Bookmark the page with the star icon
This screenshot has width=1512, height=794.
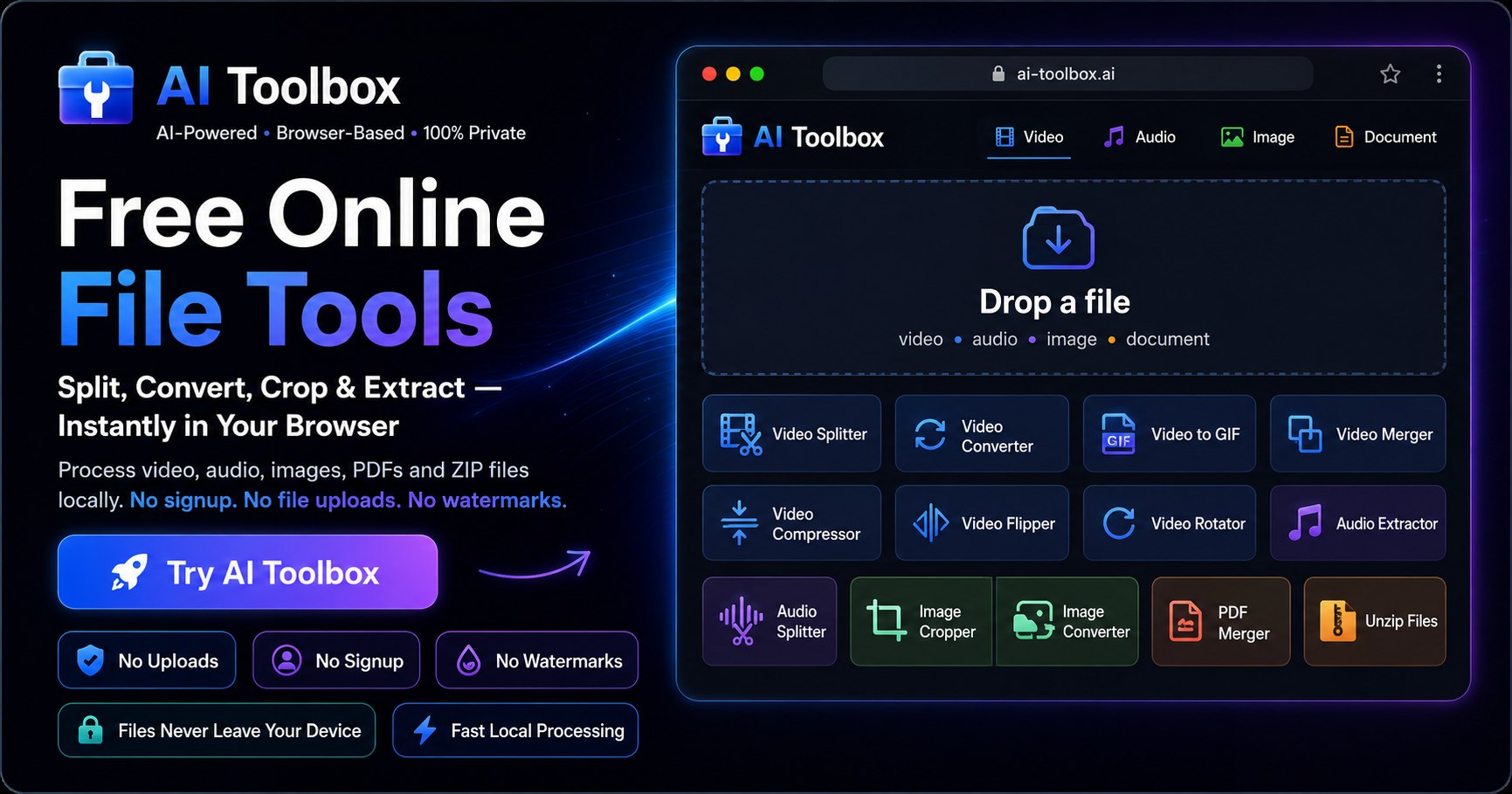pyautogui.click(x=1390, y=74)
